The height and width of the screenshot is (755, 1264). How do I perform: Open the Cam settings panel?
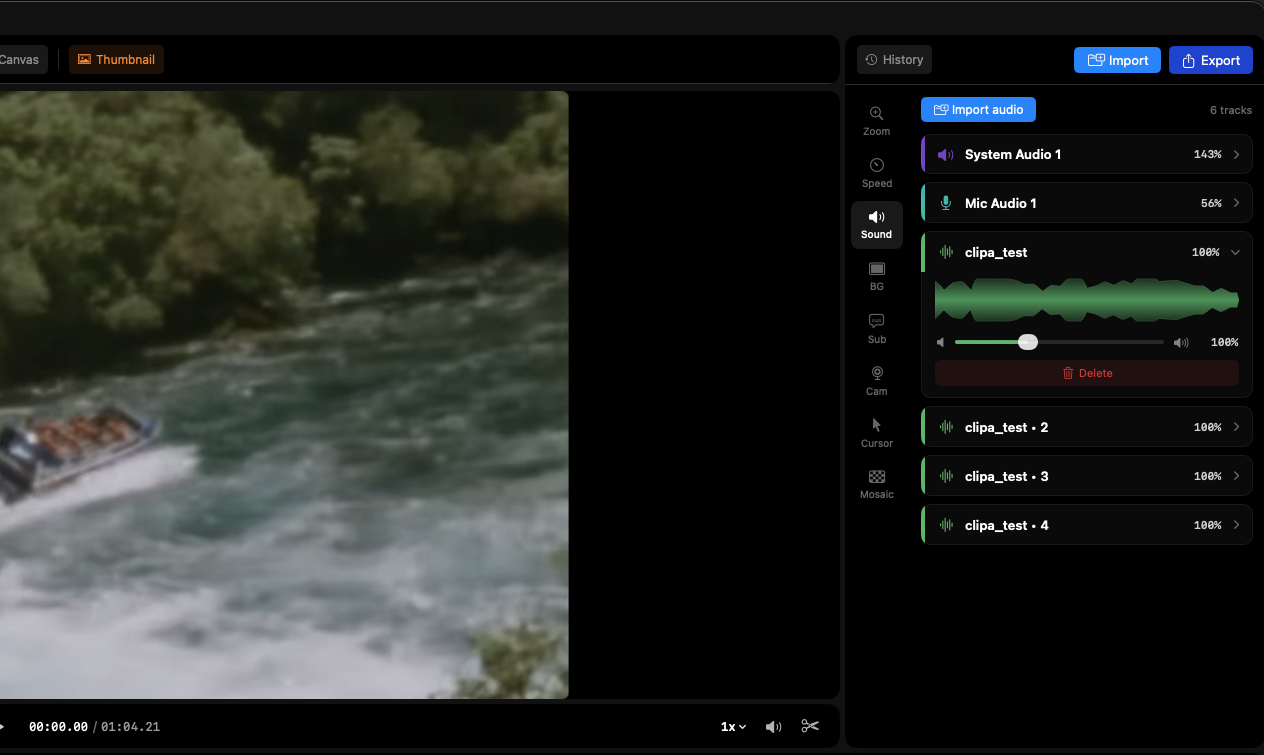[x=876, y=379]
